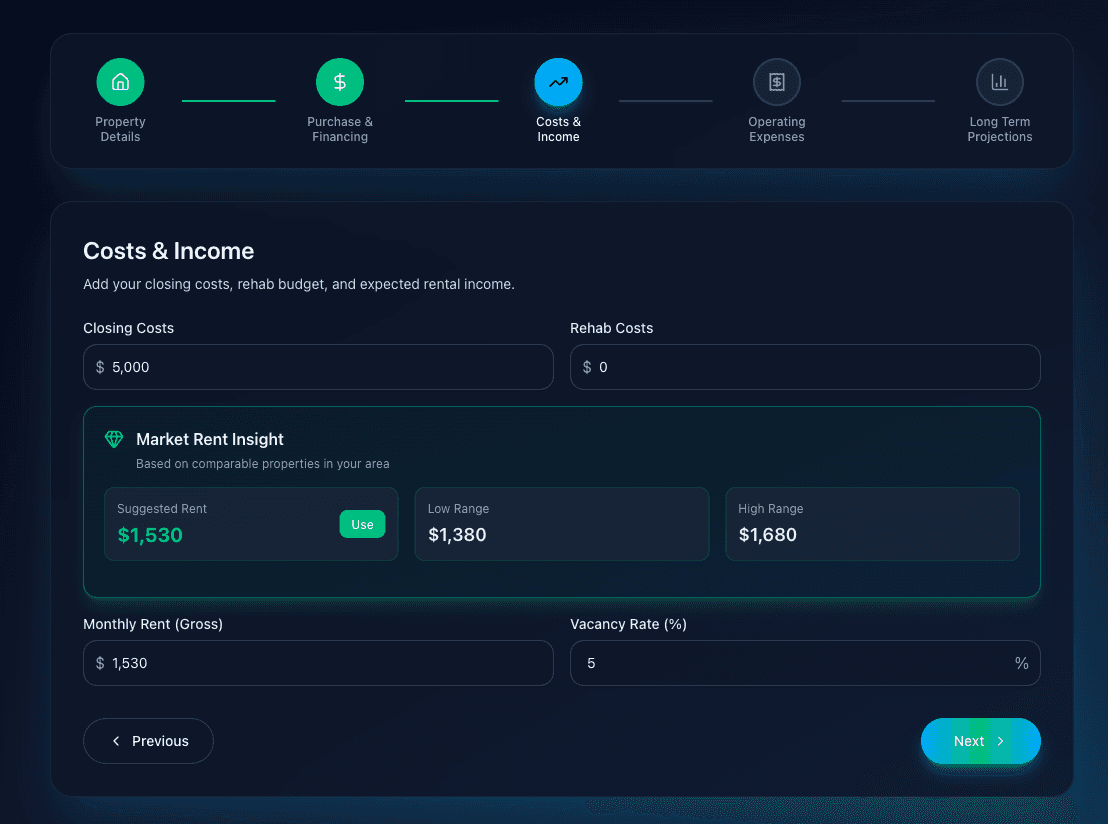The height and width of the screenshot is (824, 1108).
Task: Jump to the Long Term Projections chart icon
Action: point(999,82)
